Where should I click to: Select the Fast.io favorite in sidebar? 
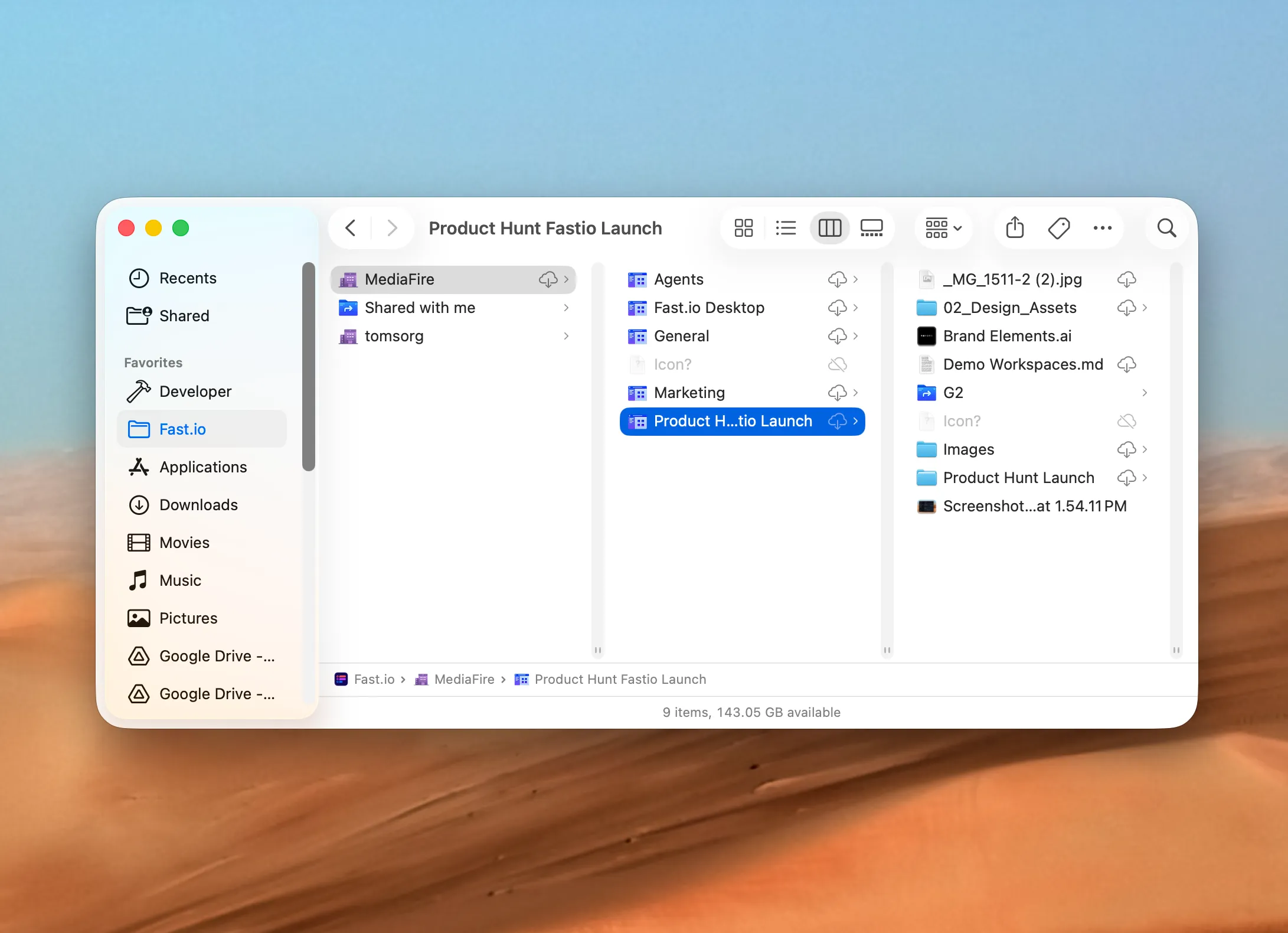[183, 429]
